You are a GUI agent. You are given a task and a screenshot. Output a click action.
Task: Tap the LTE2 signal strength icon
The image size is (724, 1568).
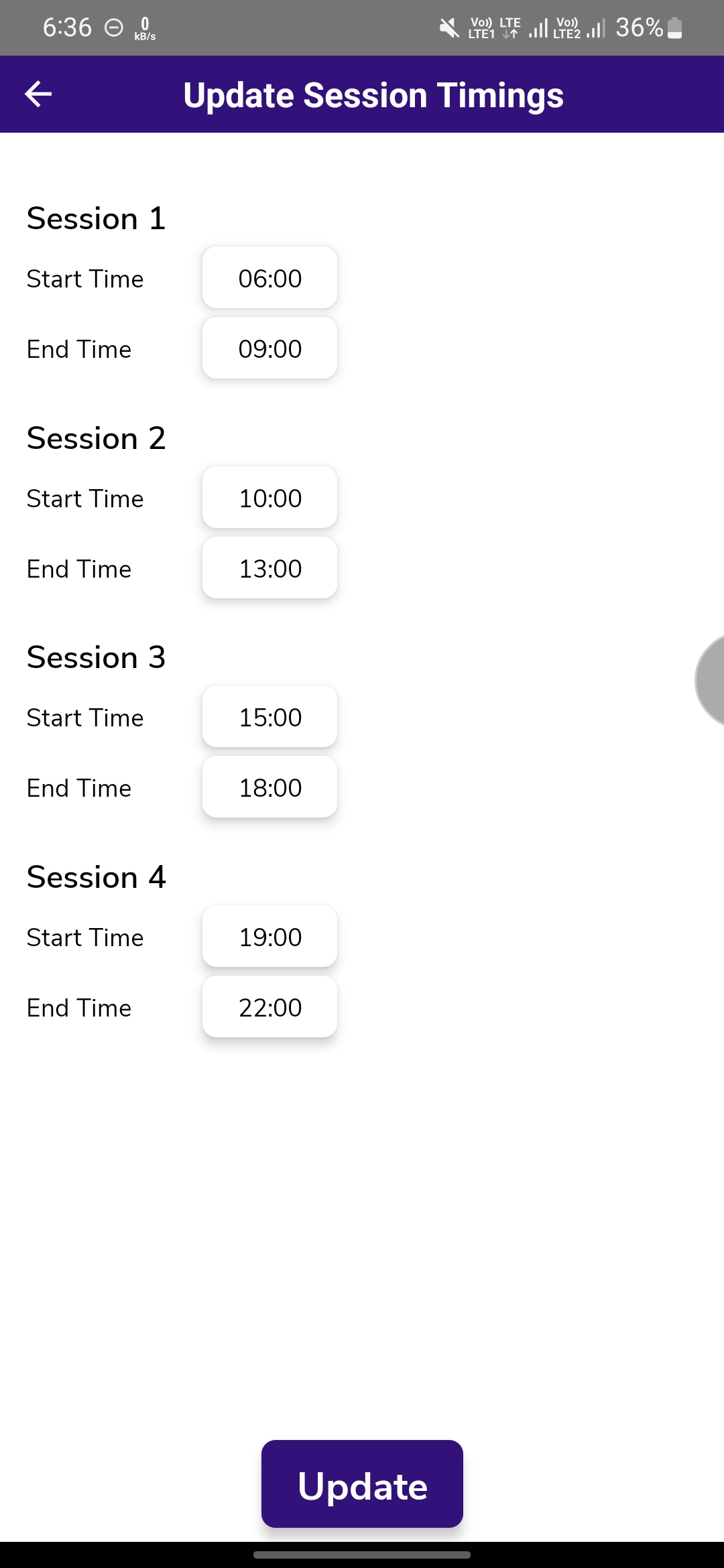coord(596,28)
